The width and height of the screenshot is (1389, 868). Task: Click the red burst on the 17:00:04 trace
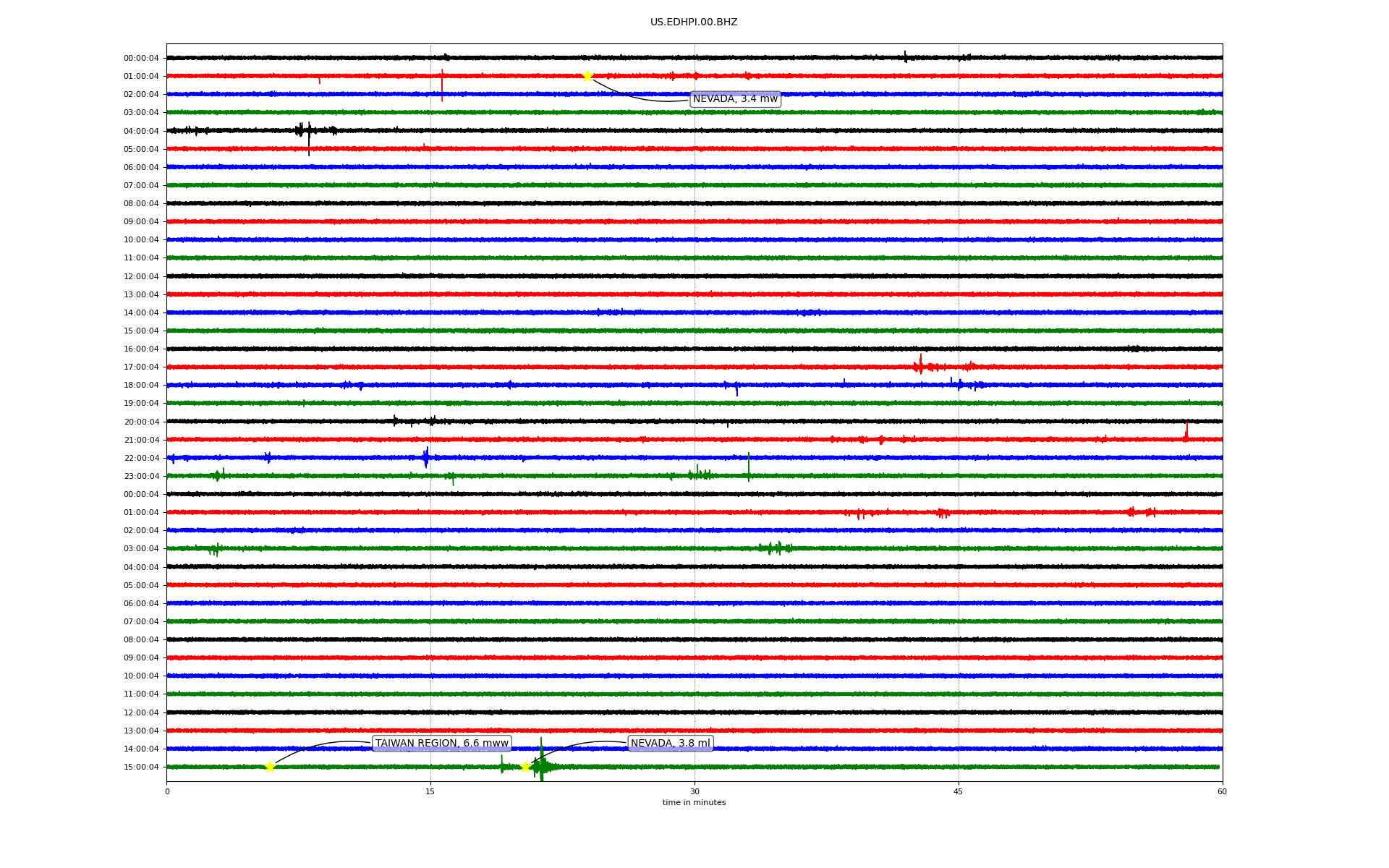[x=920, y=365]
